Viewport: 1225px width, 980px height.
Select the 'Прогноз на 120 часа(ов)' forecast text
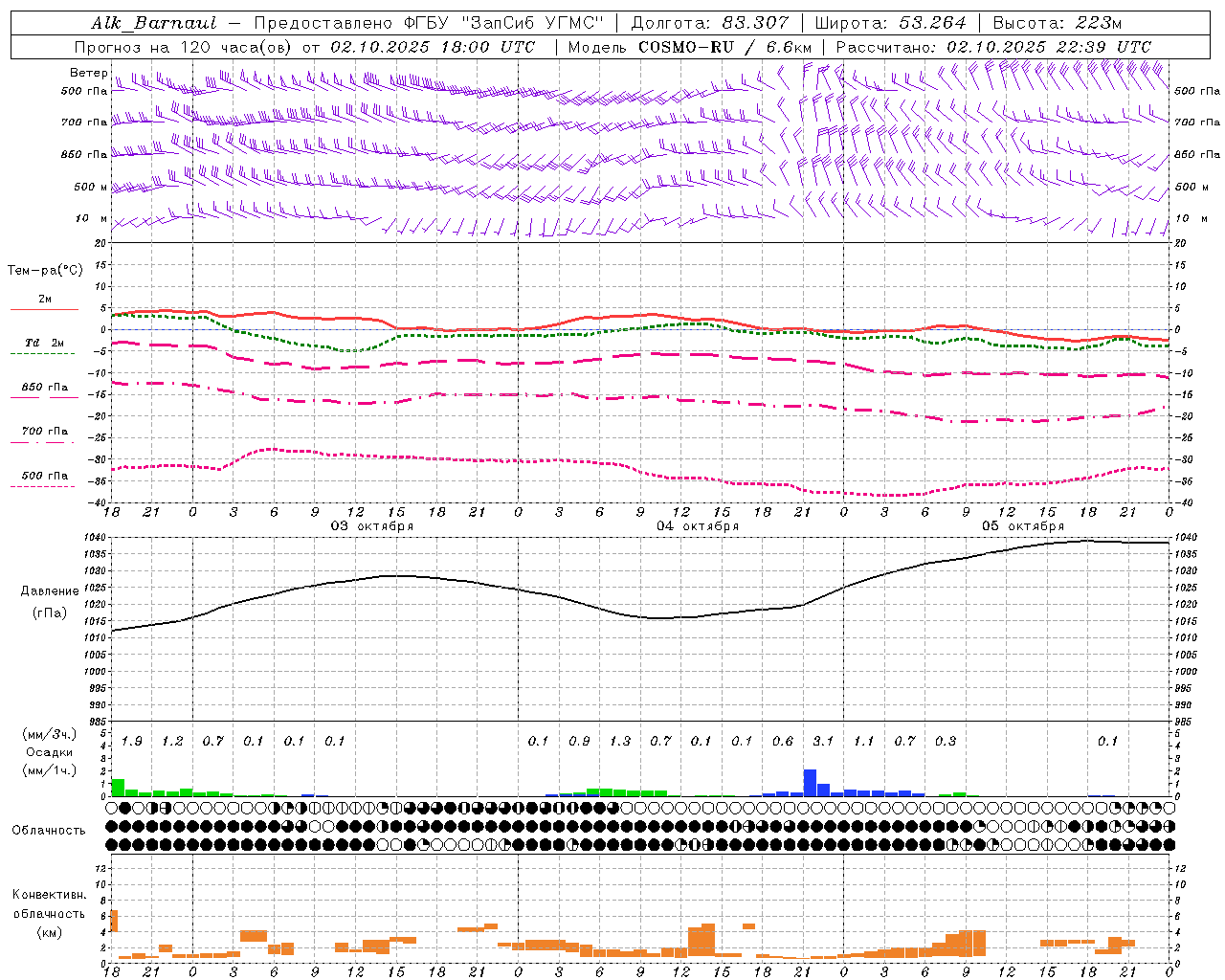click(185, 47)
